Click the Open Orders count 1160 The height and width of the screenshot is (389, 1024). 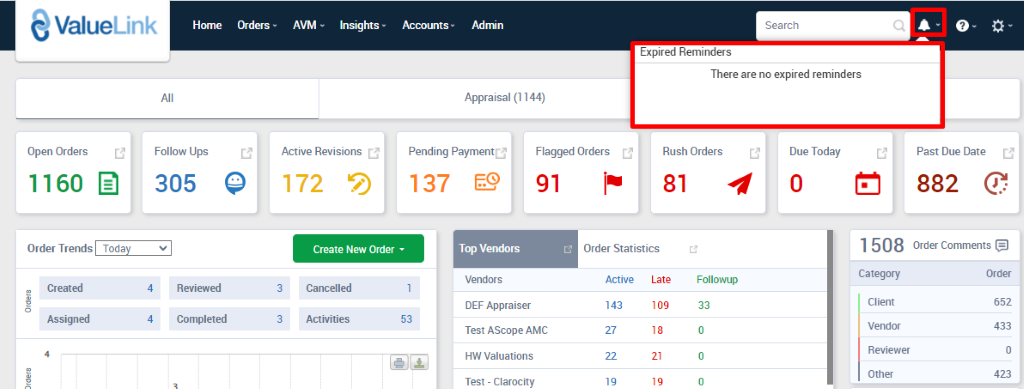pos(55,184)
